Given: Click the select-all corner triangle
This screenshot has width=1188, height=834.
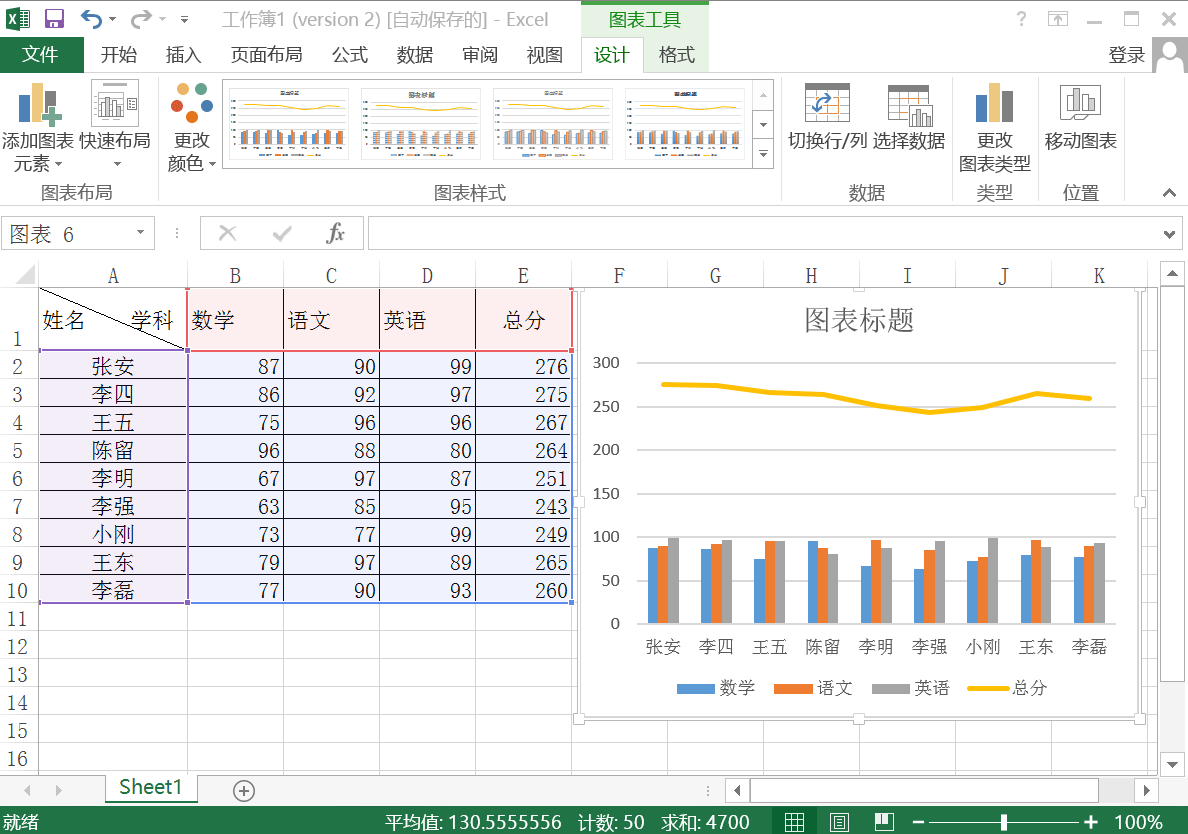Looking at the screenshot, I should (x=26, y=274).
